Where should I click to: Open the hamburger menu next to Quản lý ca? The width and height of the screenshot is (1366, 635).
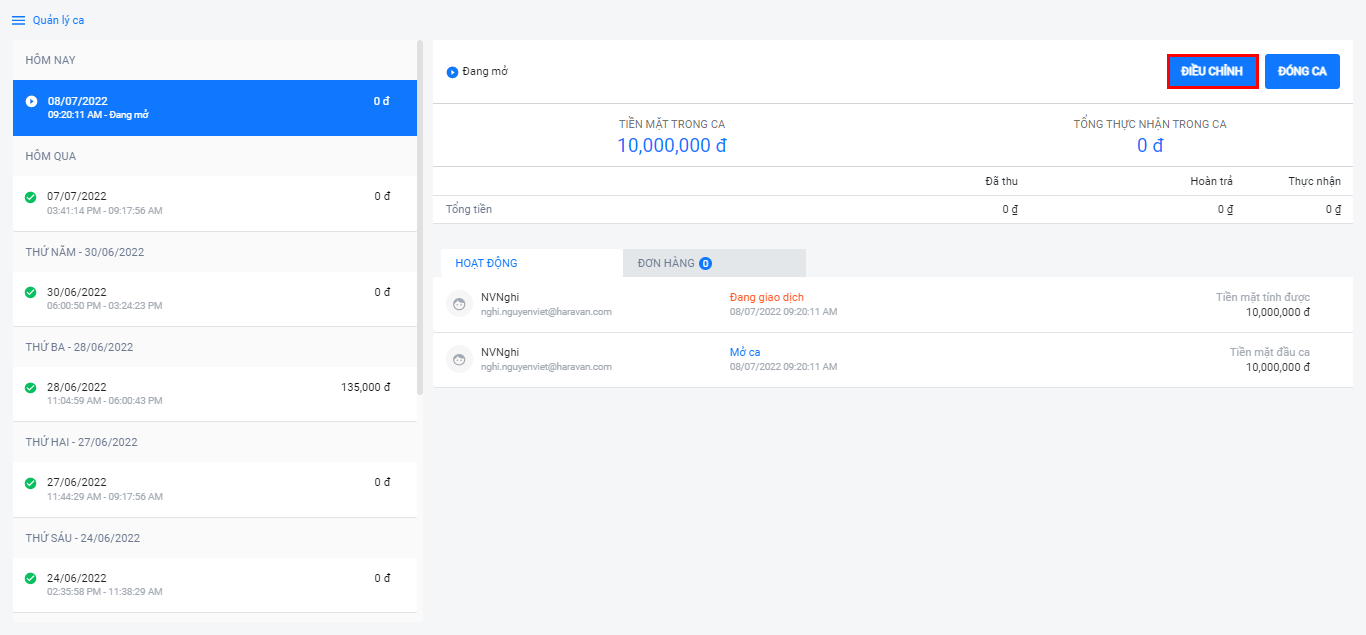(x=18, y=20)
